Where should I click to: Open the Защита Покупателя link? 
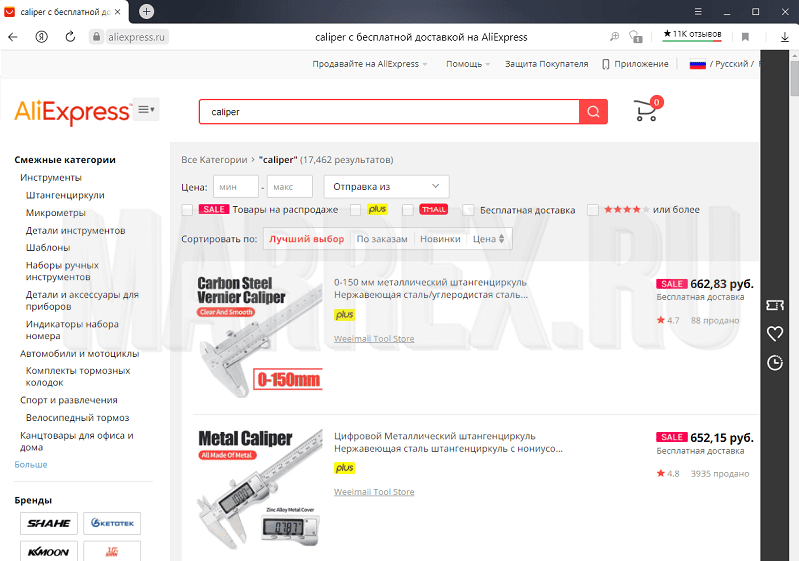click(x=546, y=64)
